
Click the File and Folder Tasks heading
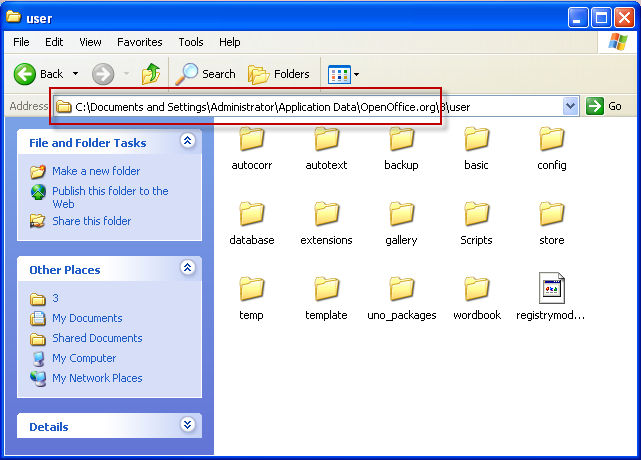[x=87, y=143]
